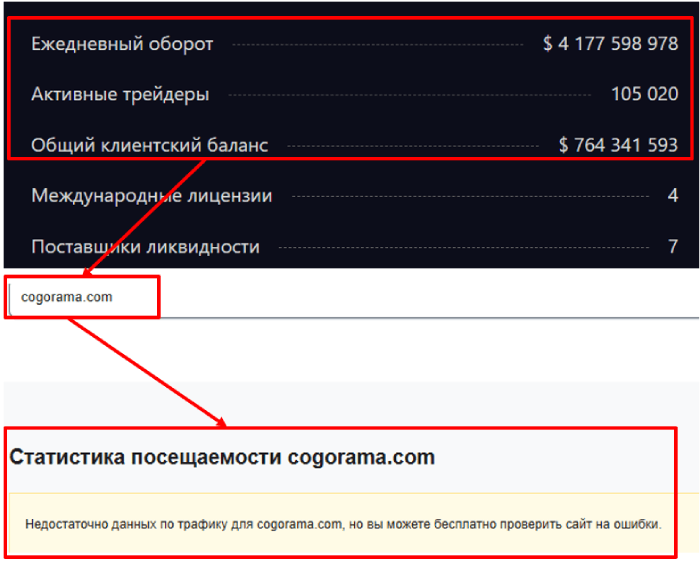This screenshot has width=700, height=576.
Task: Select the 'Ежедневный оборот' label
Action: [122, 44]
